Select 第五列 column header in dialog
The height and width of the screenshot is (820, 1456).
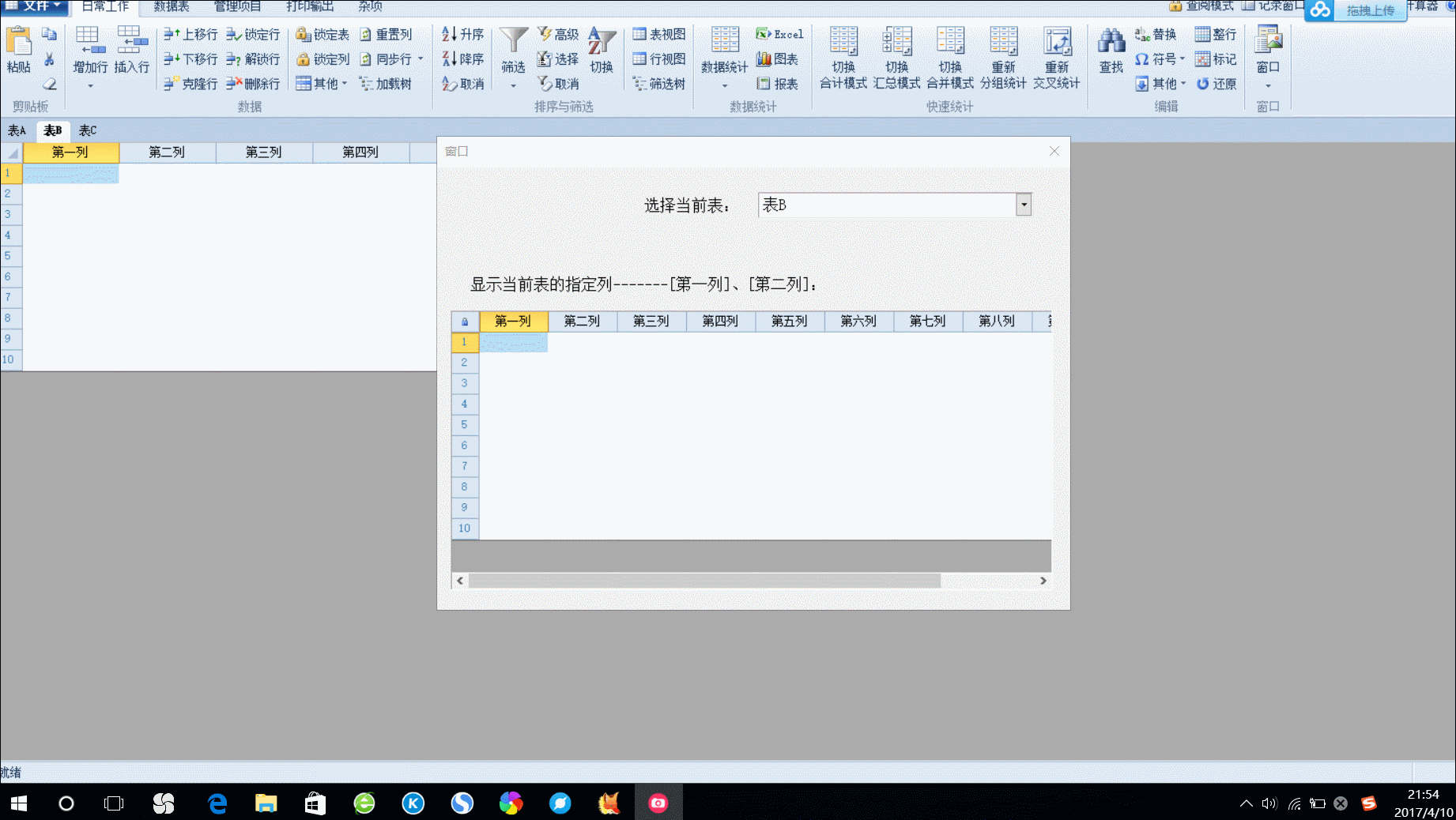tap(789, 321)
